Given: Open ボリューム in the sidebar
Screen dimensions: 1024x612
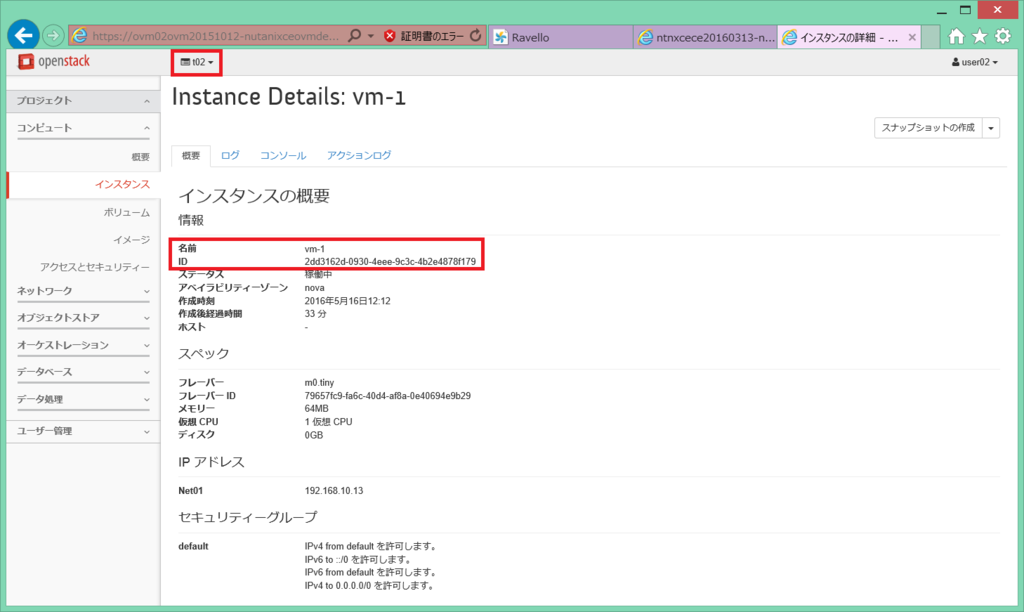Looking at the screenshot, I should tap(127, 212).
